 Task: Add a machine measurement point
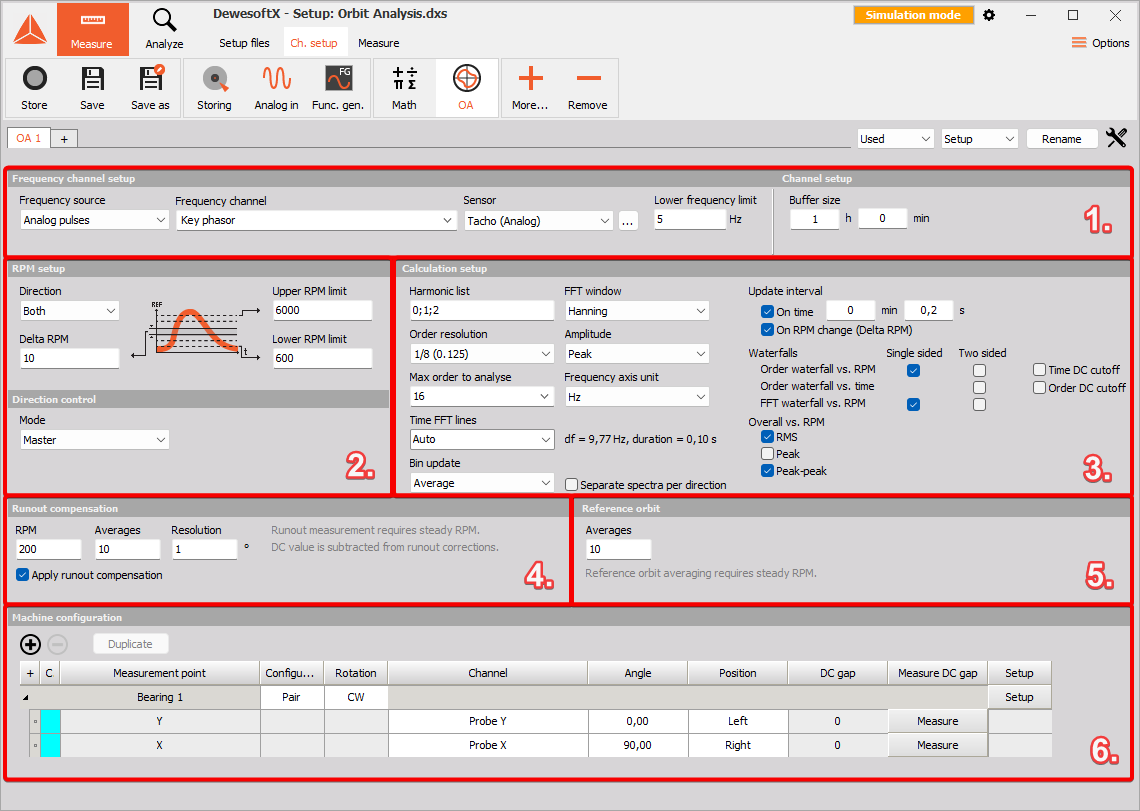31,644
